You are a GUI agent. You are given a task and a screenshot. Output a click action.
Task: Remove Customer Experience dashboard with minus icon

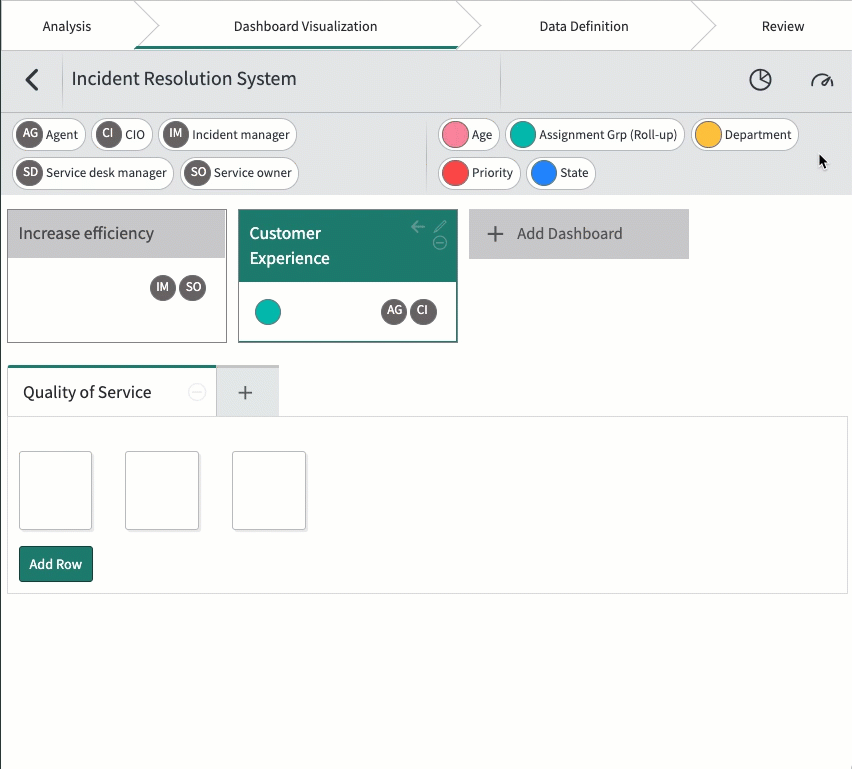[x=440, y=242]
